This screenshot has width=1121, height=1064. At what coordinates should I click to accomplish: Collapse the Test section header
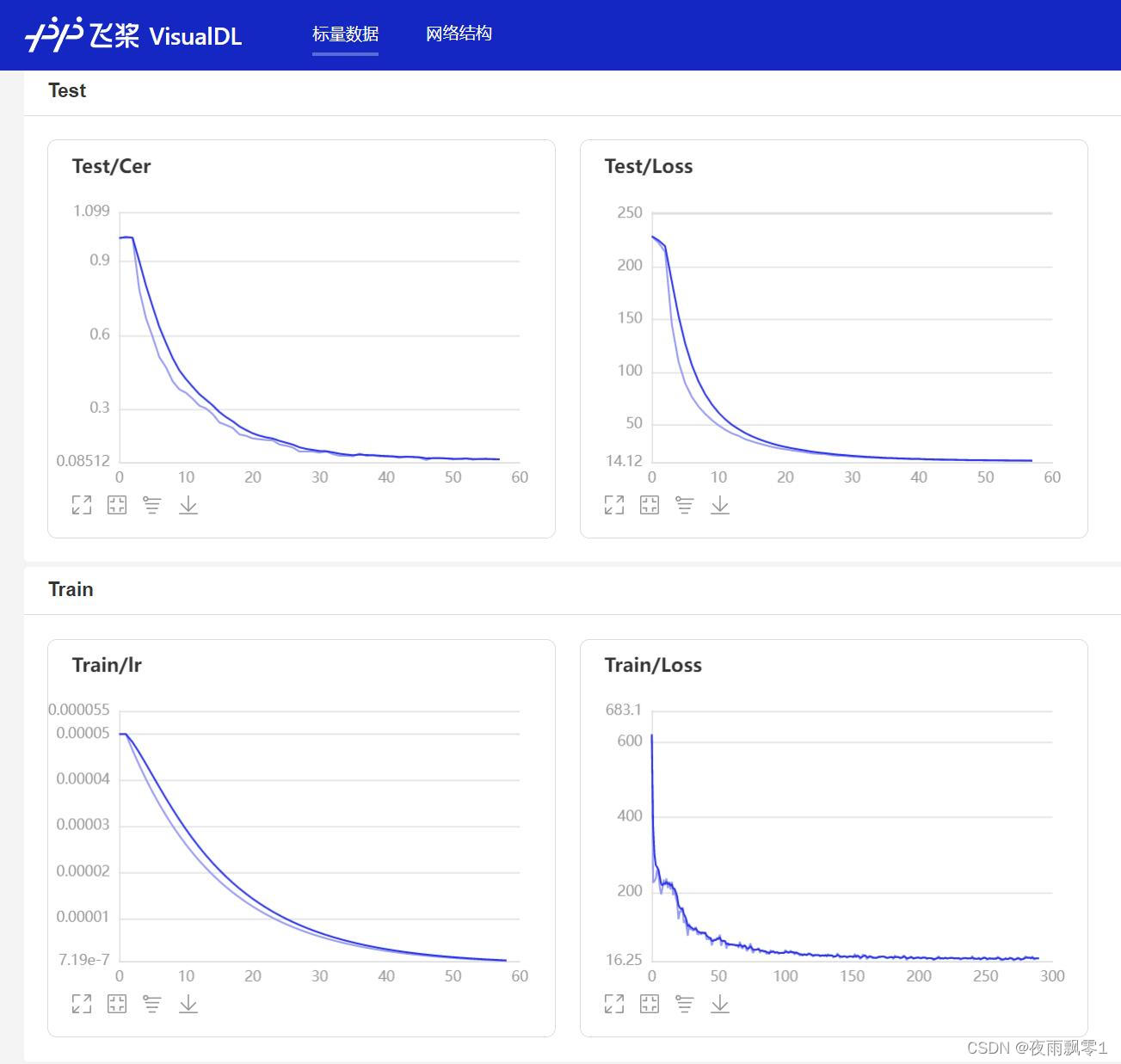[x=67, y=91]
